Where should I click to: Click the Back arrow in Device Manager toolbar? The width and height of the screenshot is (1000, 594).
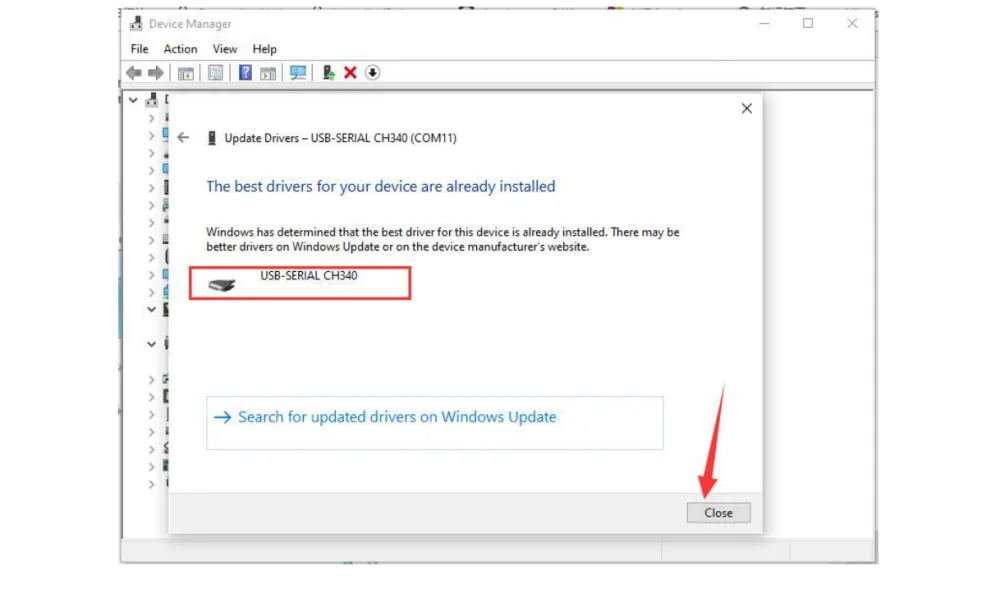click(134, 73)
